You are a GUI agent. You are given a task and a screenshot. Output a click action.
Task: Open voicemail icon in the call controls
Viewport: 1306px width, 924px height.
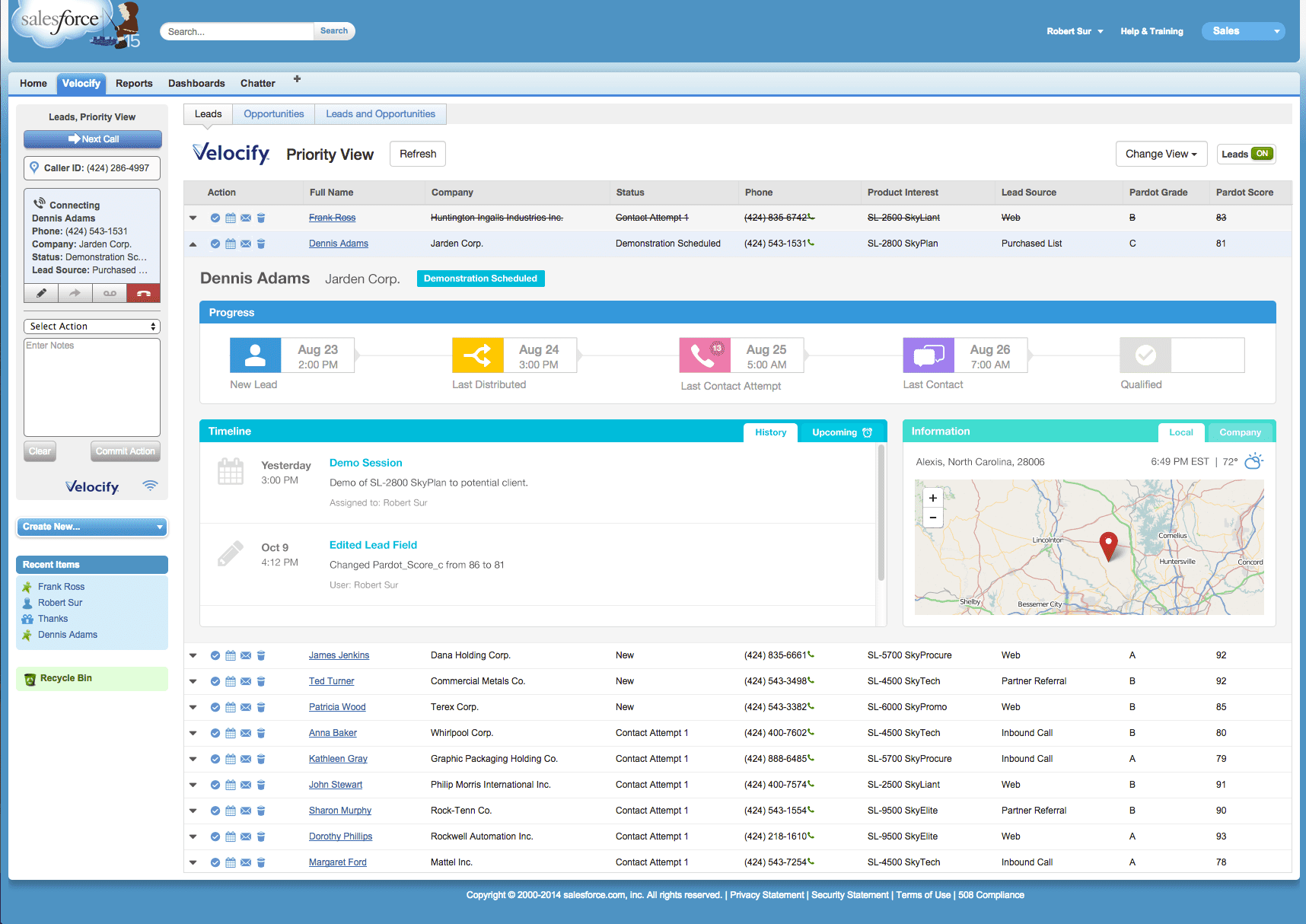click(x=109, y=293)
